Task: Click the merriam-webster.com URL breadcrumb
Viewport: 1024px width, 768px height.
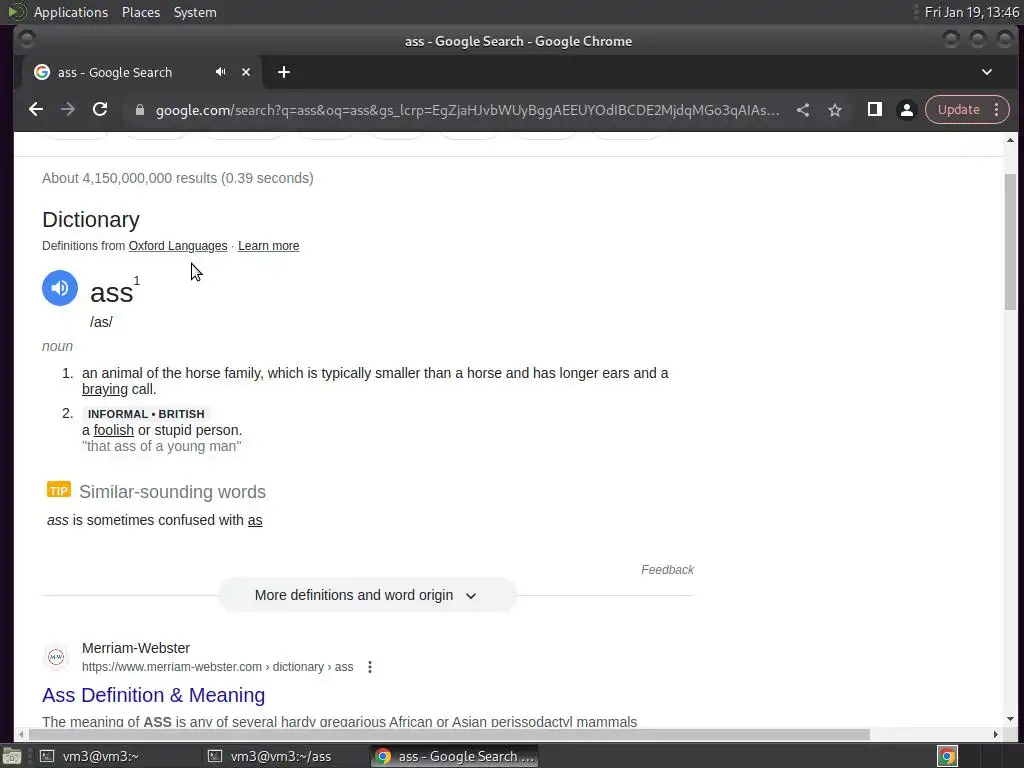Action: click(217, 667)
